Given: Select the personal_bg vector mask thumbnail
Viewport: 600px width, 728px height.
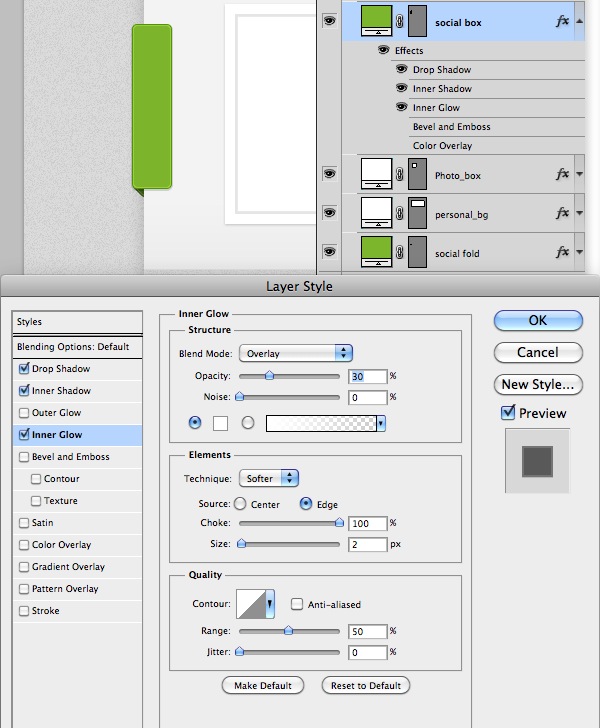Looking at the screenshot, I should coord(417,213).
